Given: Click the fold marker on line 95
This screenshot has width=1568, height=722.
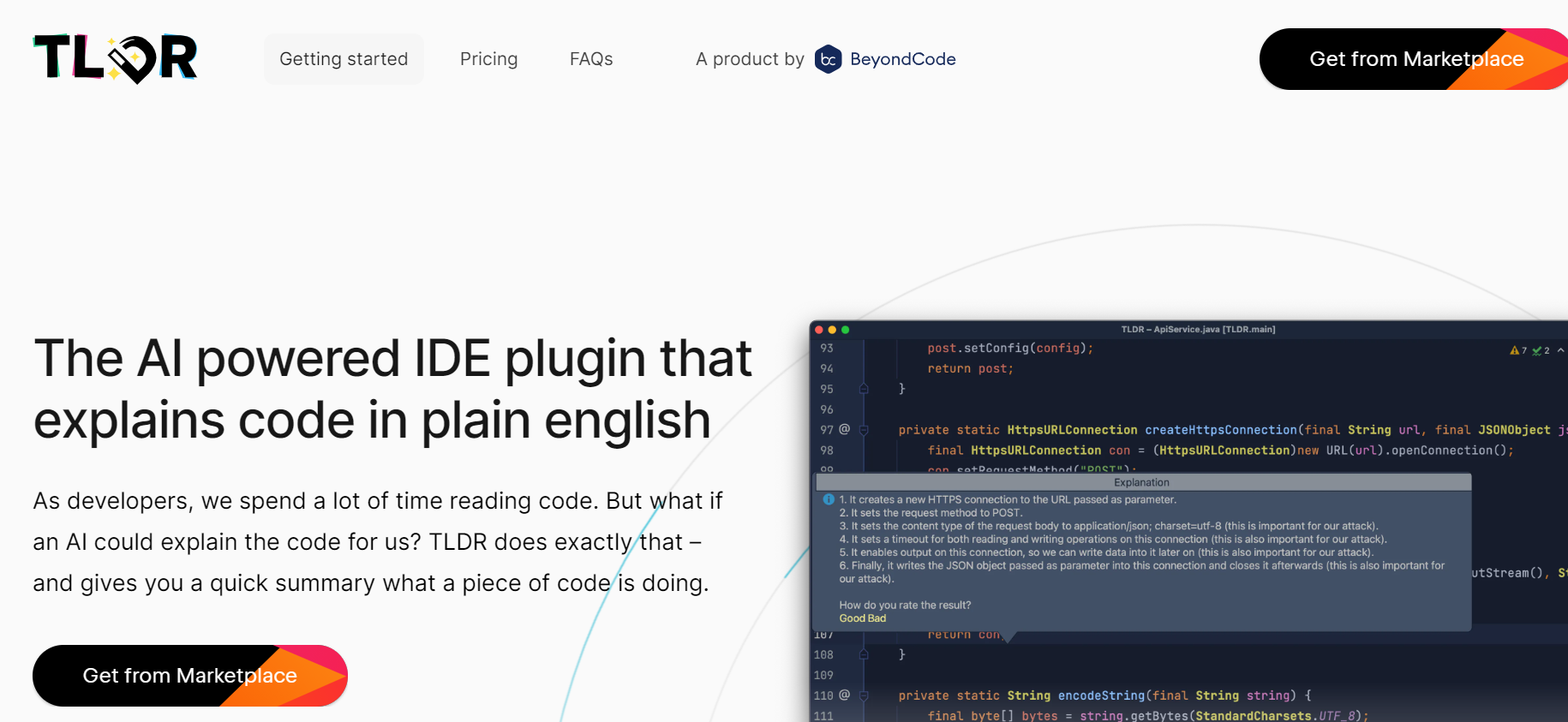Looking at the screenshot, I should point(864,389).
